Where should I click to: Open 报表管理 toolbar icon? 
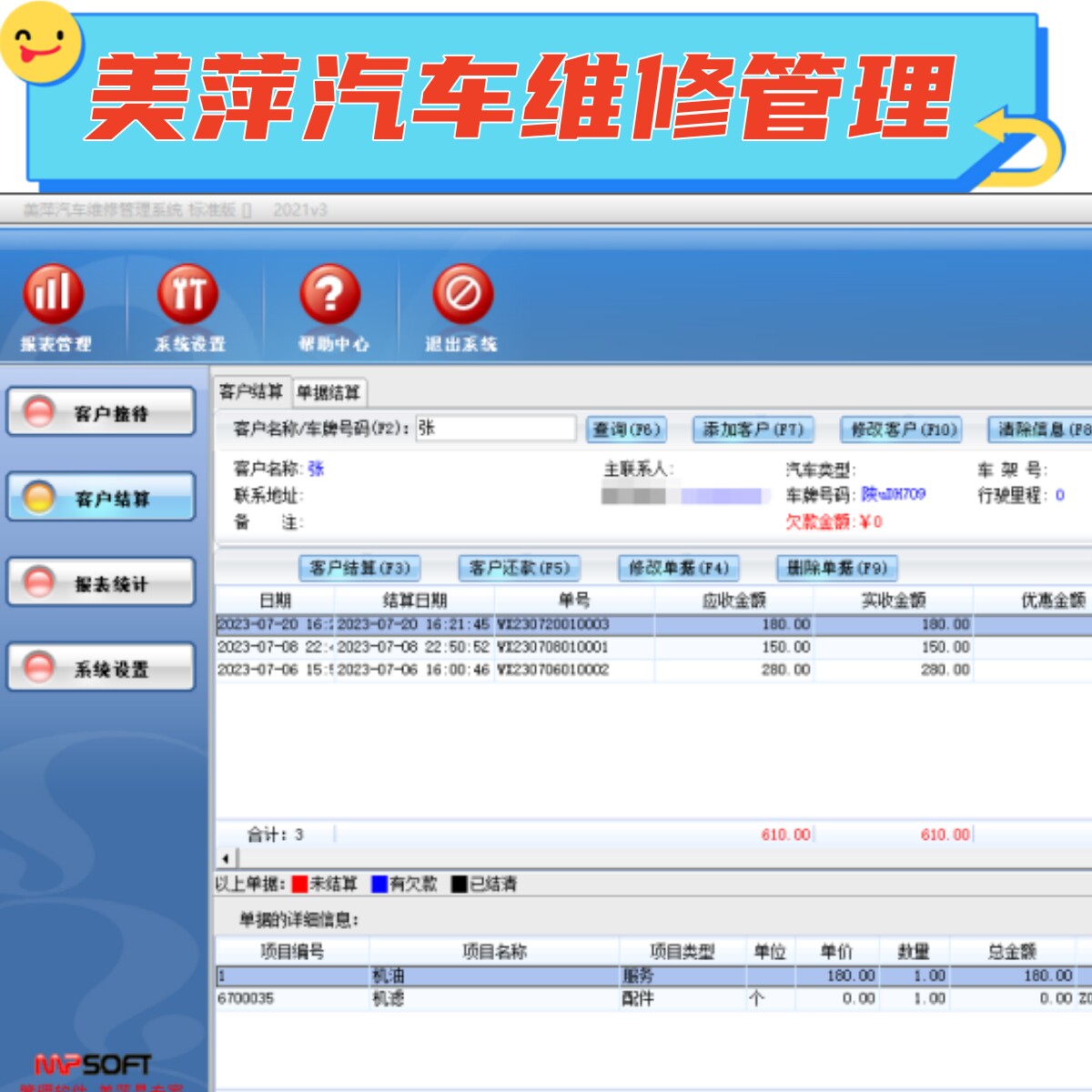(54, 308)
